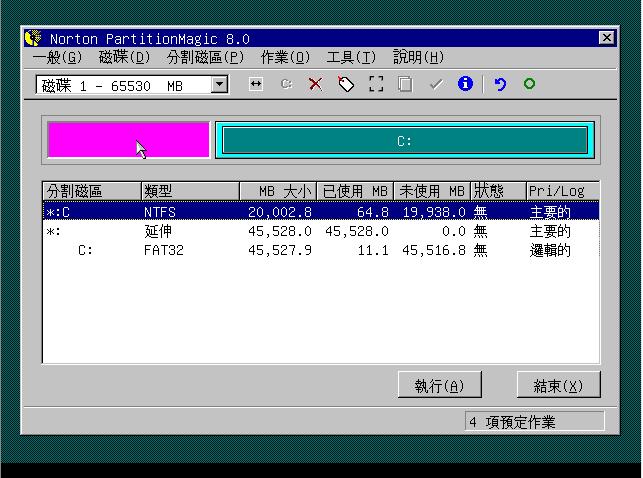Screen dimensions: 643x478
Task: Open the 分割磁區(P) menu
Action: point(205,57)
